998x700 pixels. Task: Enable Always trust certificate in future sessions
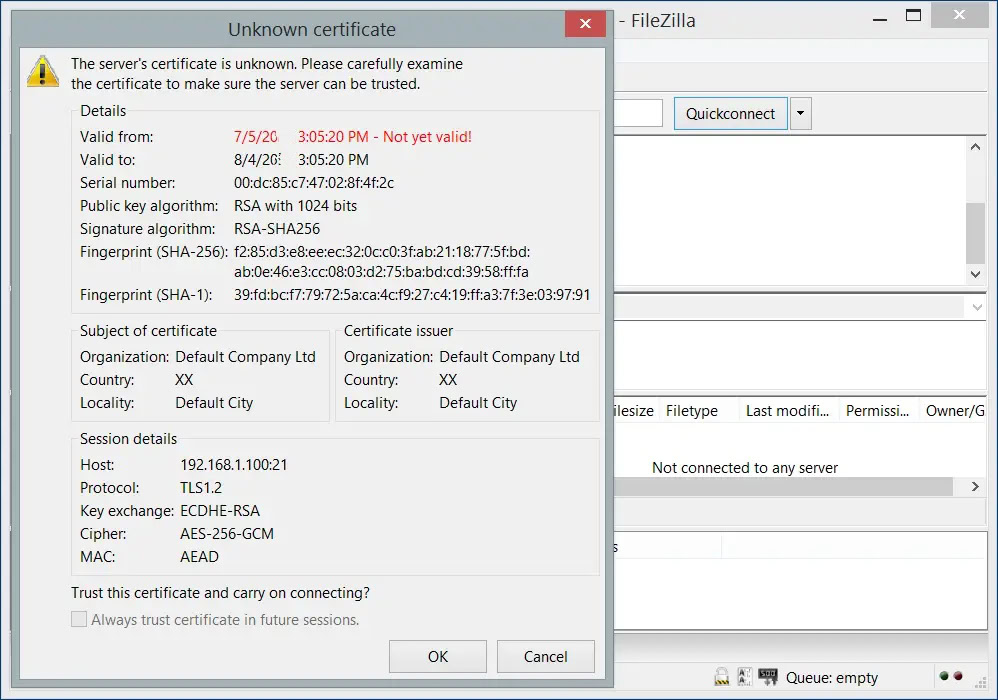tap(79, 619)
